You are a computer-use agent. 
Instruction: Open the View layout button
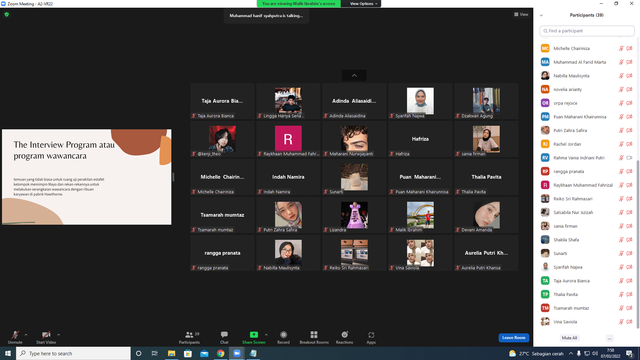(x=521, y=14)
